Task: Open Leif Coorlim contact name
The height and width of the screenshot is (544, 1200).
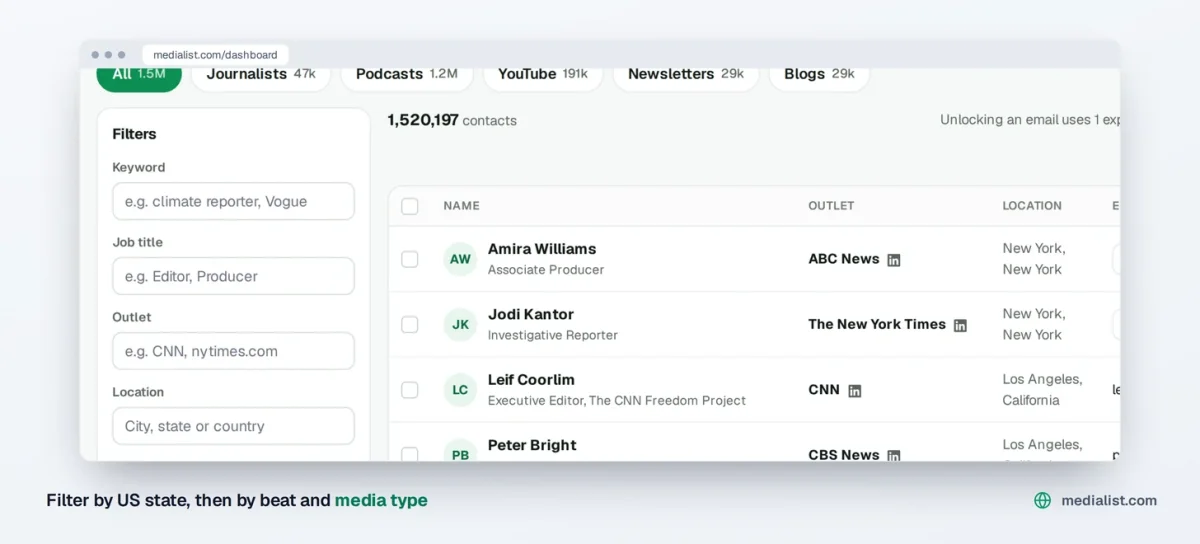Action: pos(531,380)
